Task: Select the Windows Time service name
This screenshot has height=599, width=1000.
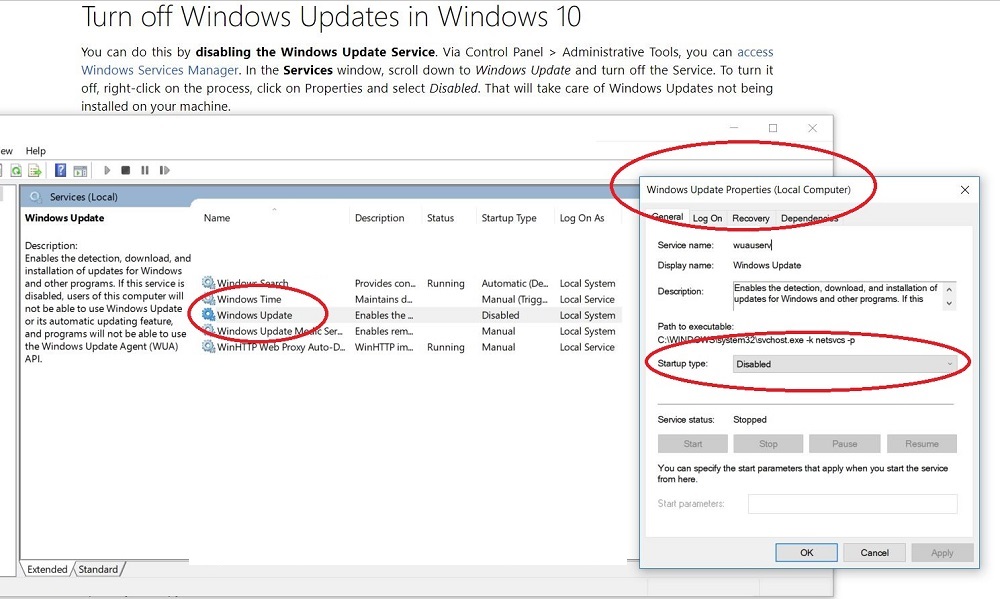Action: 249,299
